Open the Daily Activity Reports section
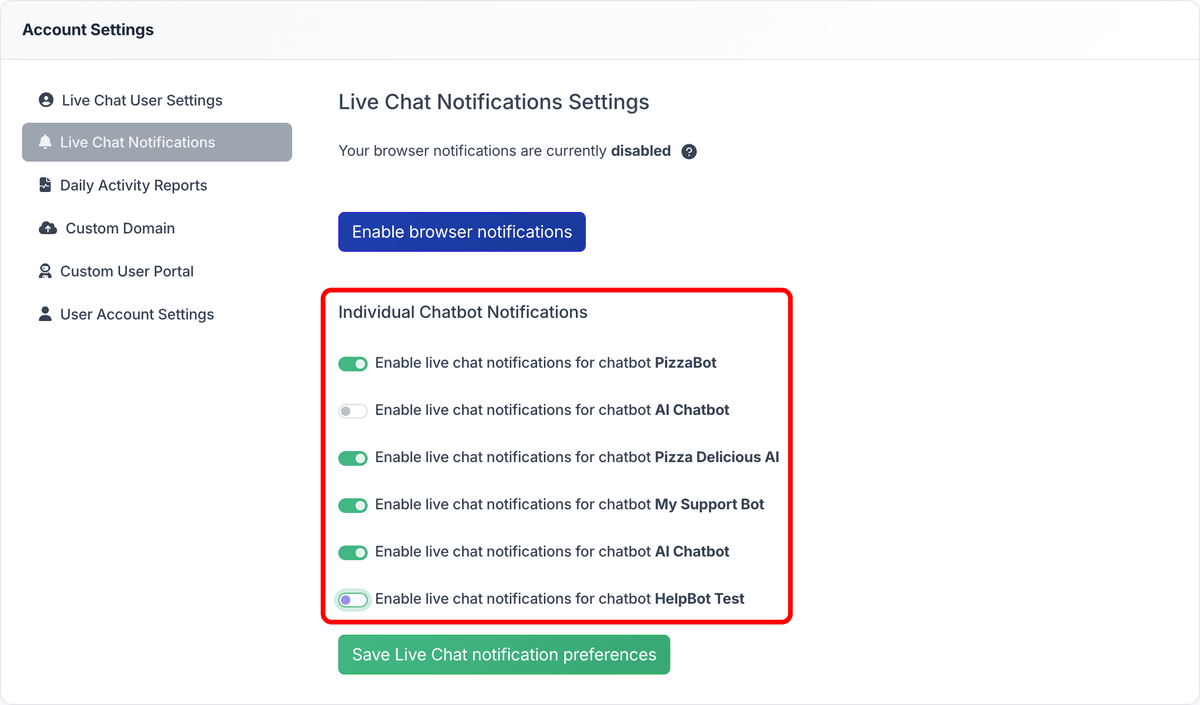 tap(133, 185)
